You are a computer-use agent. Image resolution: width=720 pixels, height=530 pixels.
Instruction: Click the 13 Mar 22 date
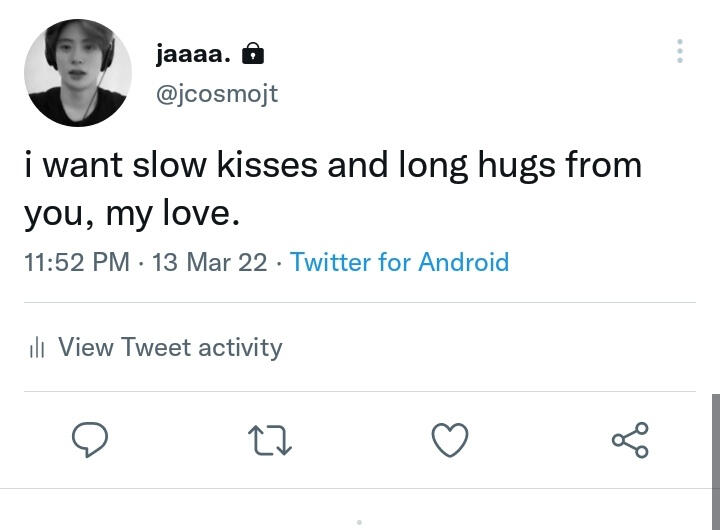tap(209, 262)
